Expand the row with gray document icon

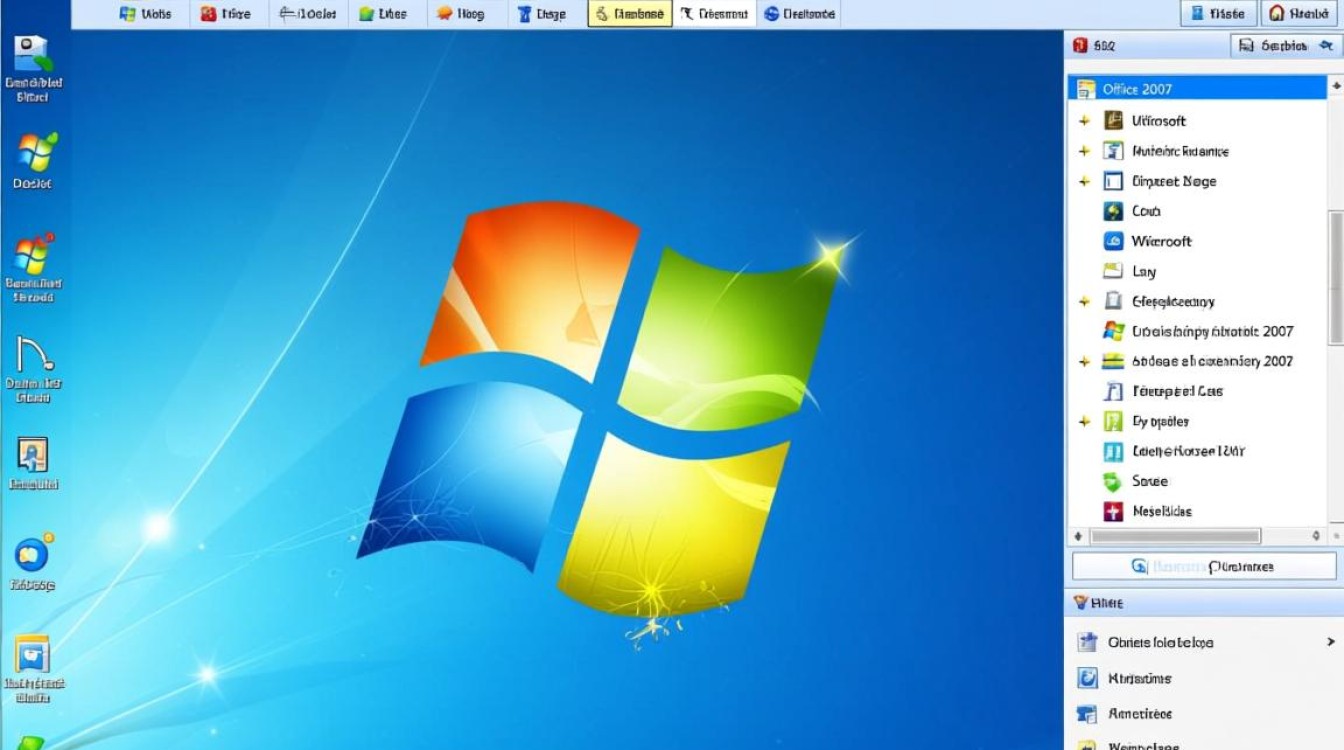pos(1084,301)
